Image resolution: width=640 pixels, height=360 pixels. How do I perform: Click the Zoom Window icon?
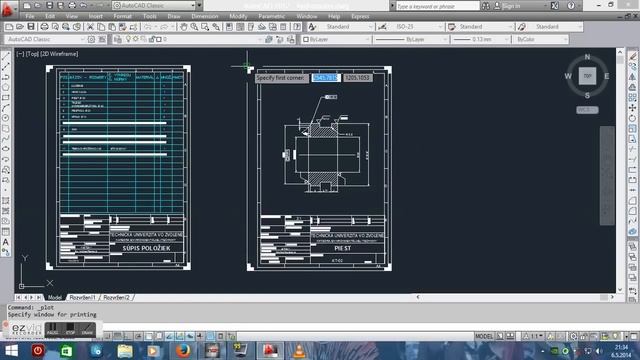click(x=205, y=27)
